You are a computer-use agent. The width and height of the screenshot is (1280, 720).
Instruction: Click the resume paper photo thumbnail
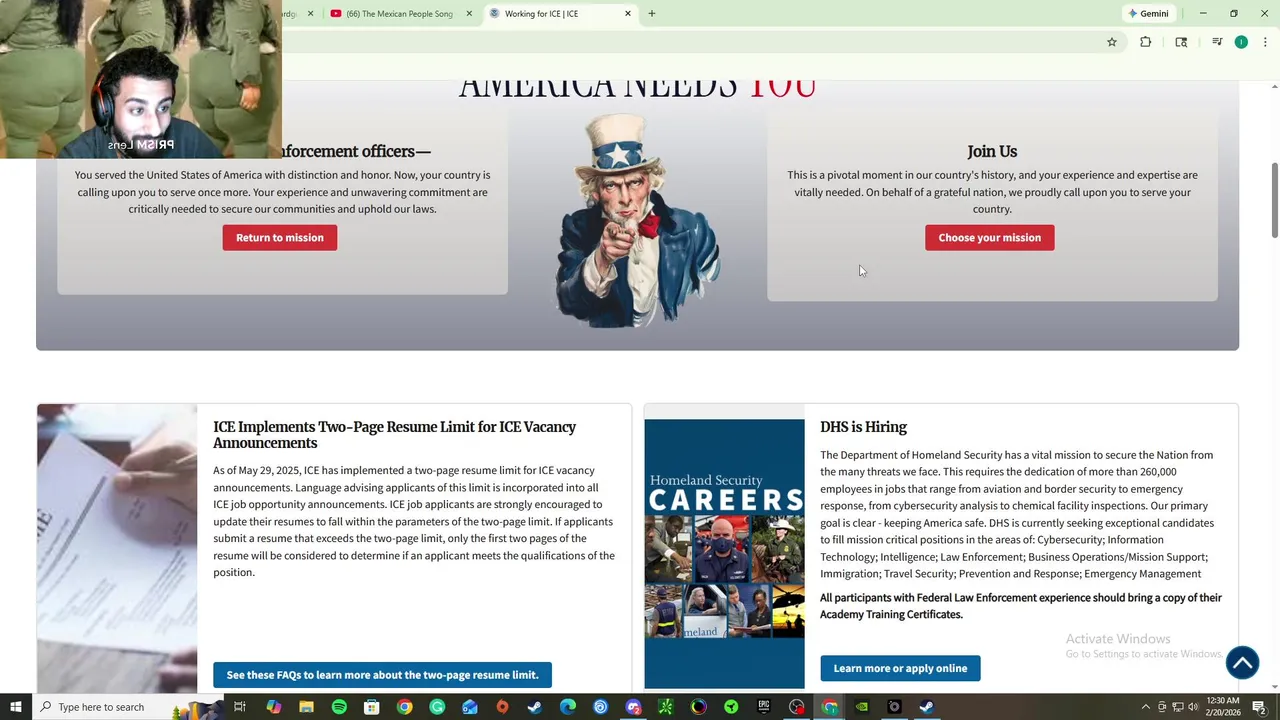click(x=117, y=548)
